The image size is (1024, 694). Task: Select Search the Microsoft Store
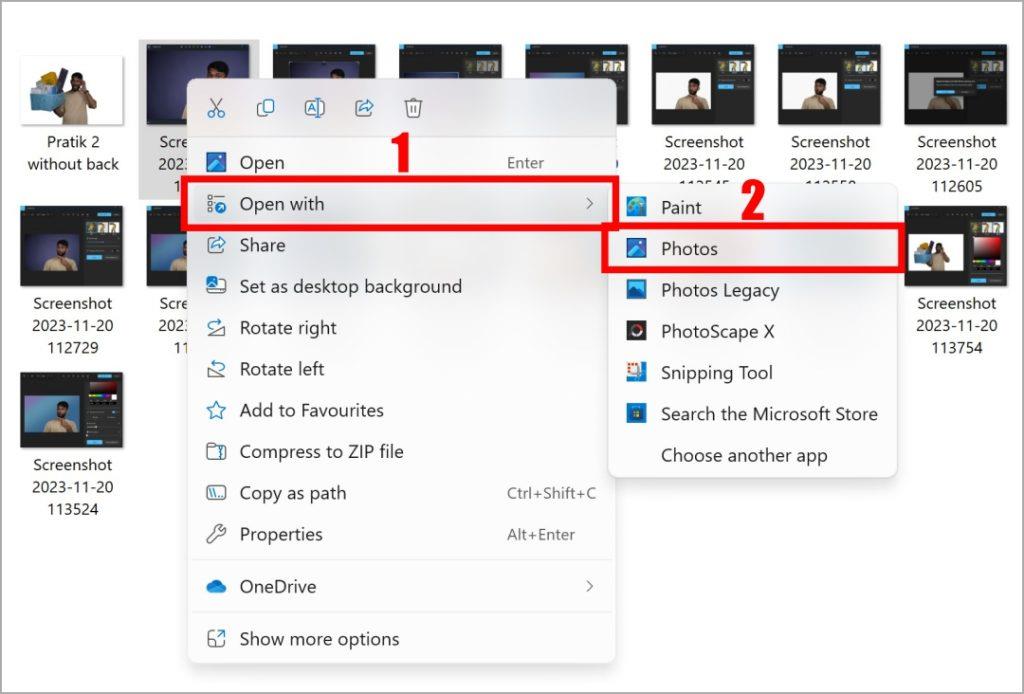point(752,413)
